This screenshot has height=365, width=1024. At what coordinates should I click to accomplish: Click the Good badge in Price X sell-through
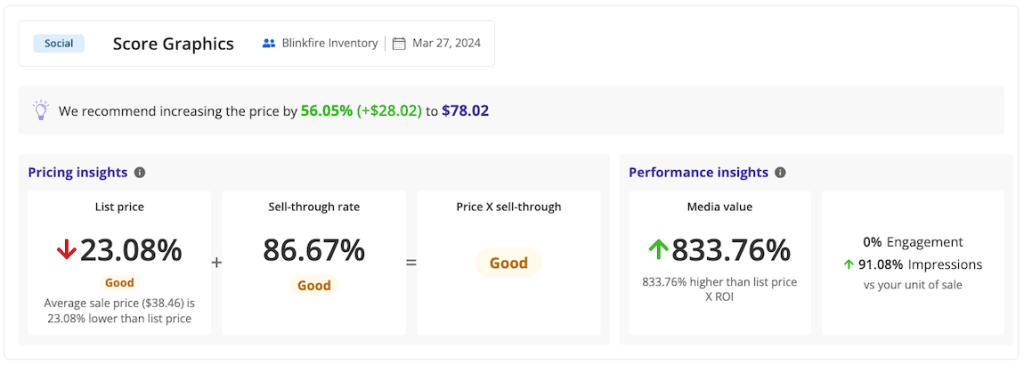(x=509, y=263)
